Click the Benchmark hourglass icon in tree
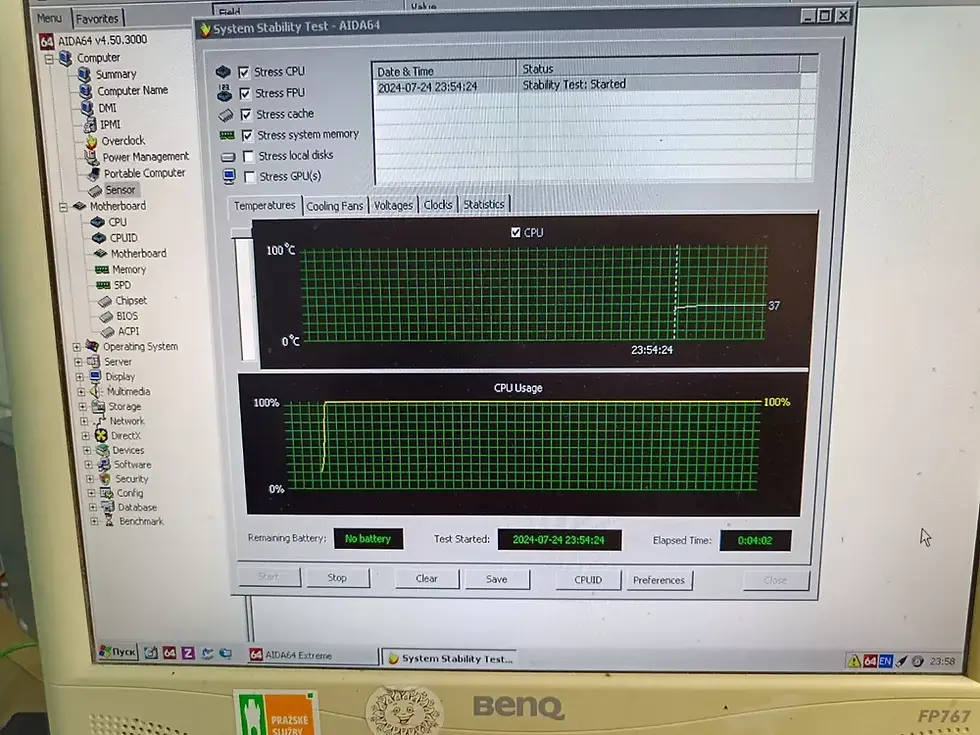Image resolution: width=980 pixels, height=735 pixels. click(109, 521)
